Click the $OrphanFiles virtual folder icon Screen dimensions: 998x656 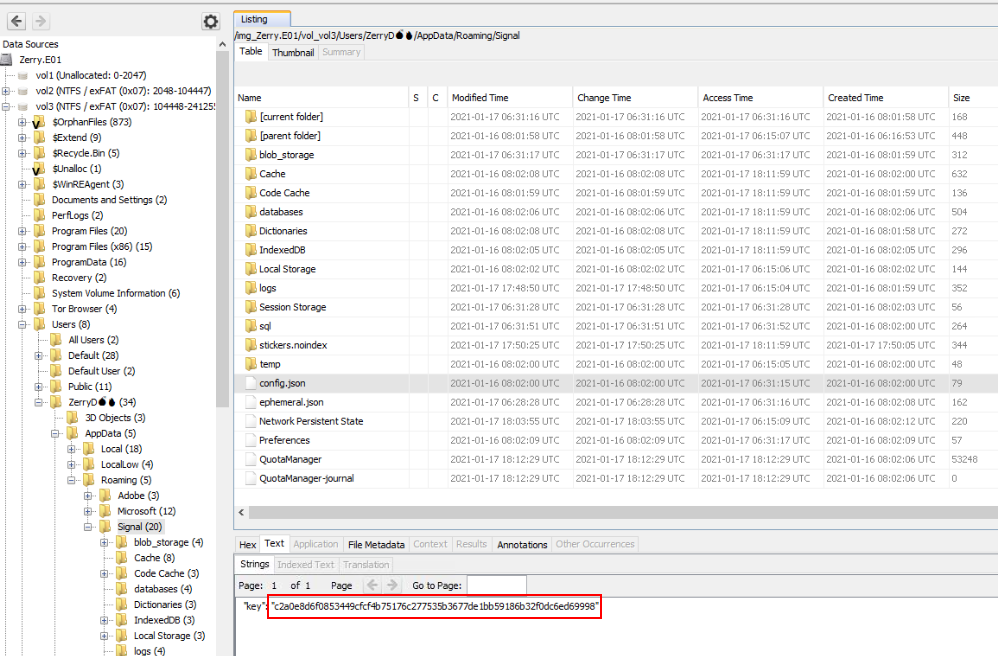pos(40,122)
